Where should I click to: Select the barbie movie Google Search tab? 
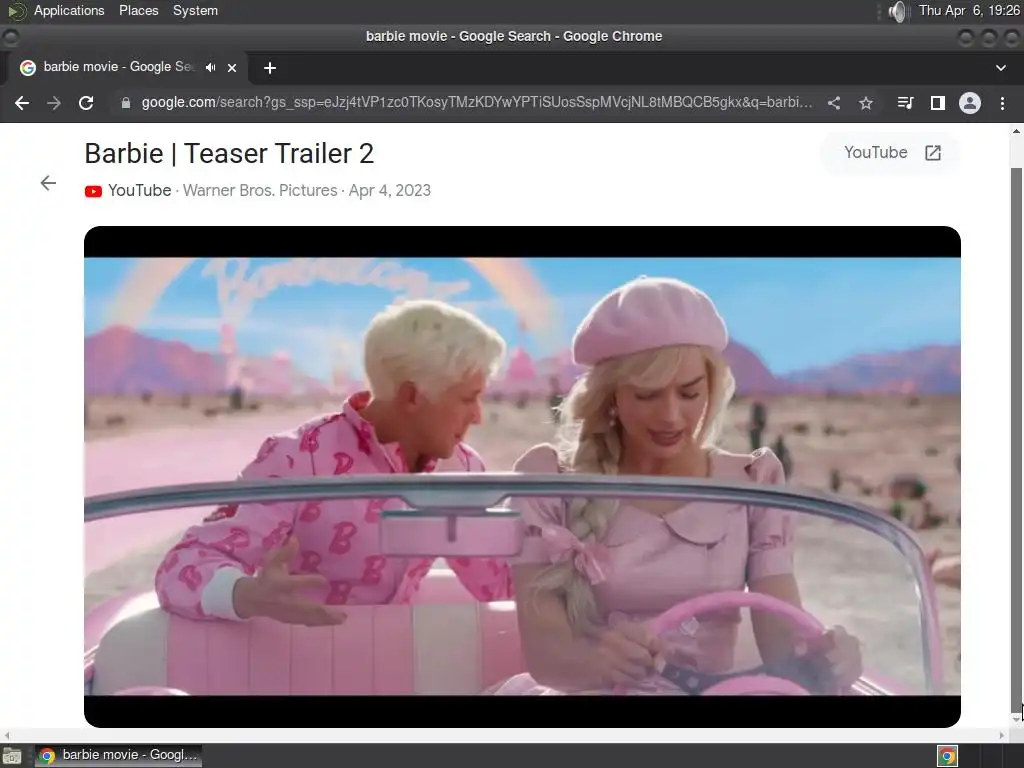click(127, 67)
